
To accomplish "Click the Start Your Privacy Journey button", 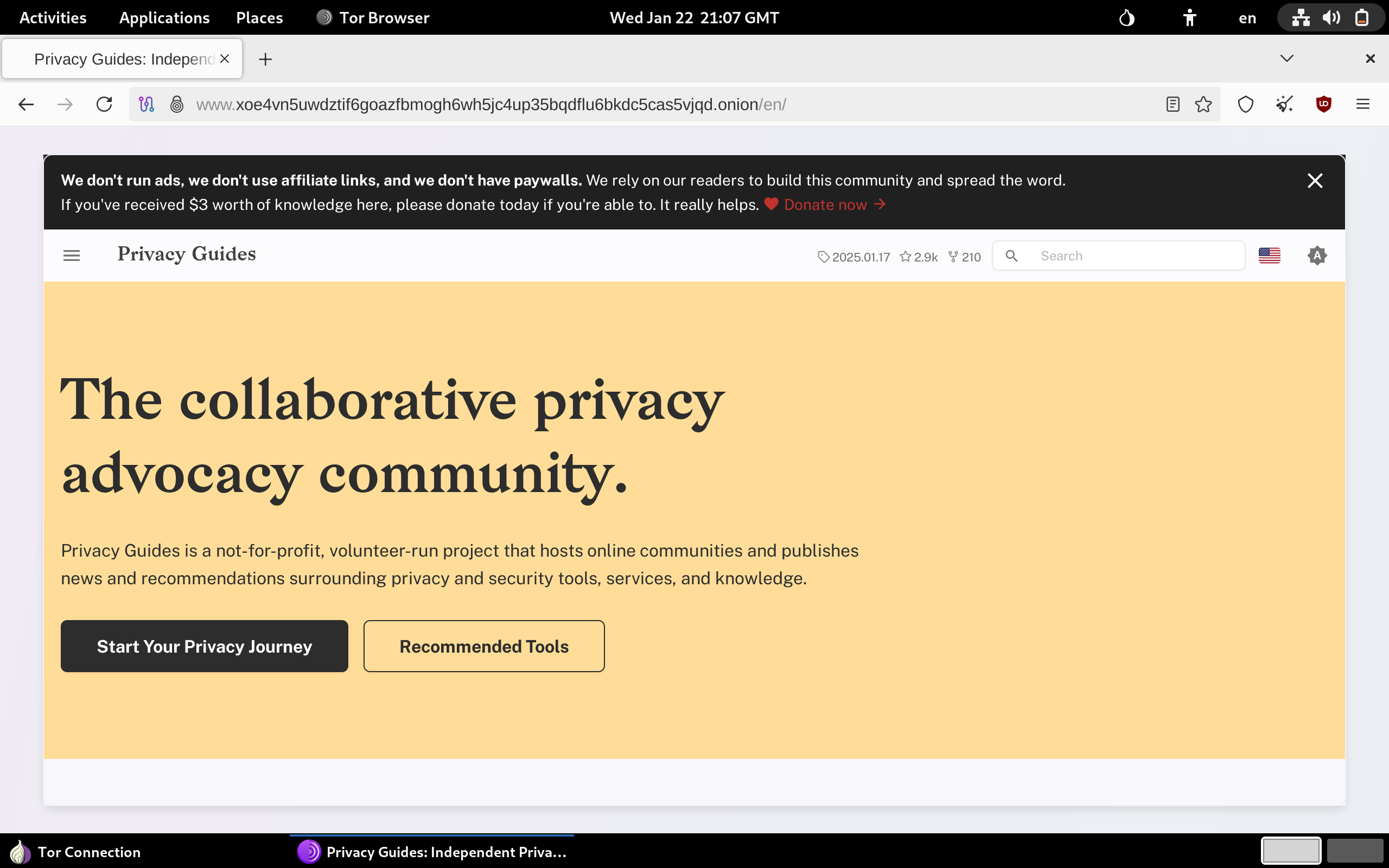I will point(204,646).
